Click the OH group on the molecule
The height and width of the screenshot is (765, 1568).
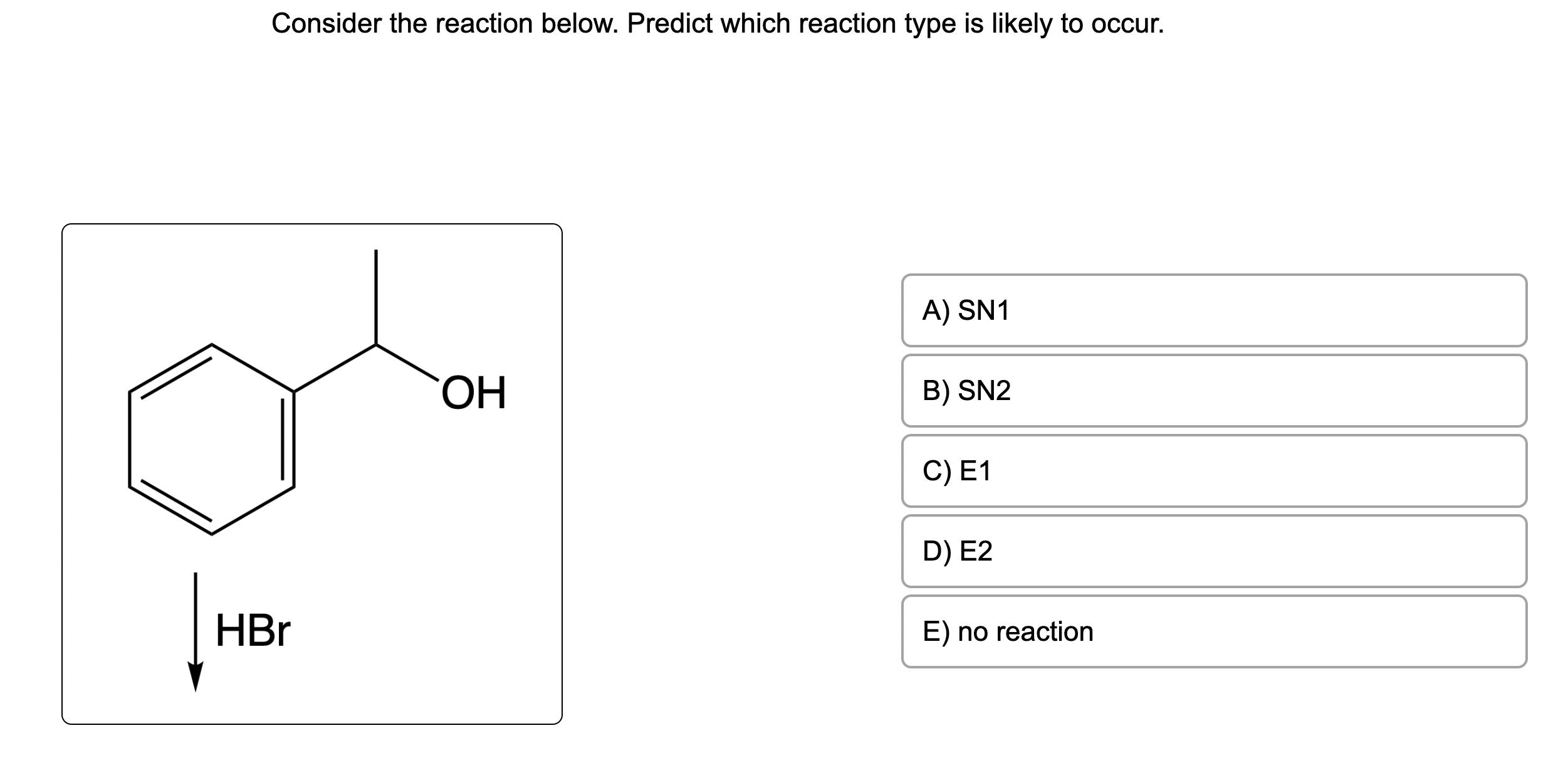coord(474,394)
